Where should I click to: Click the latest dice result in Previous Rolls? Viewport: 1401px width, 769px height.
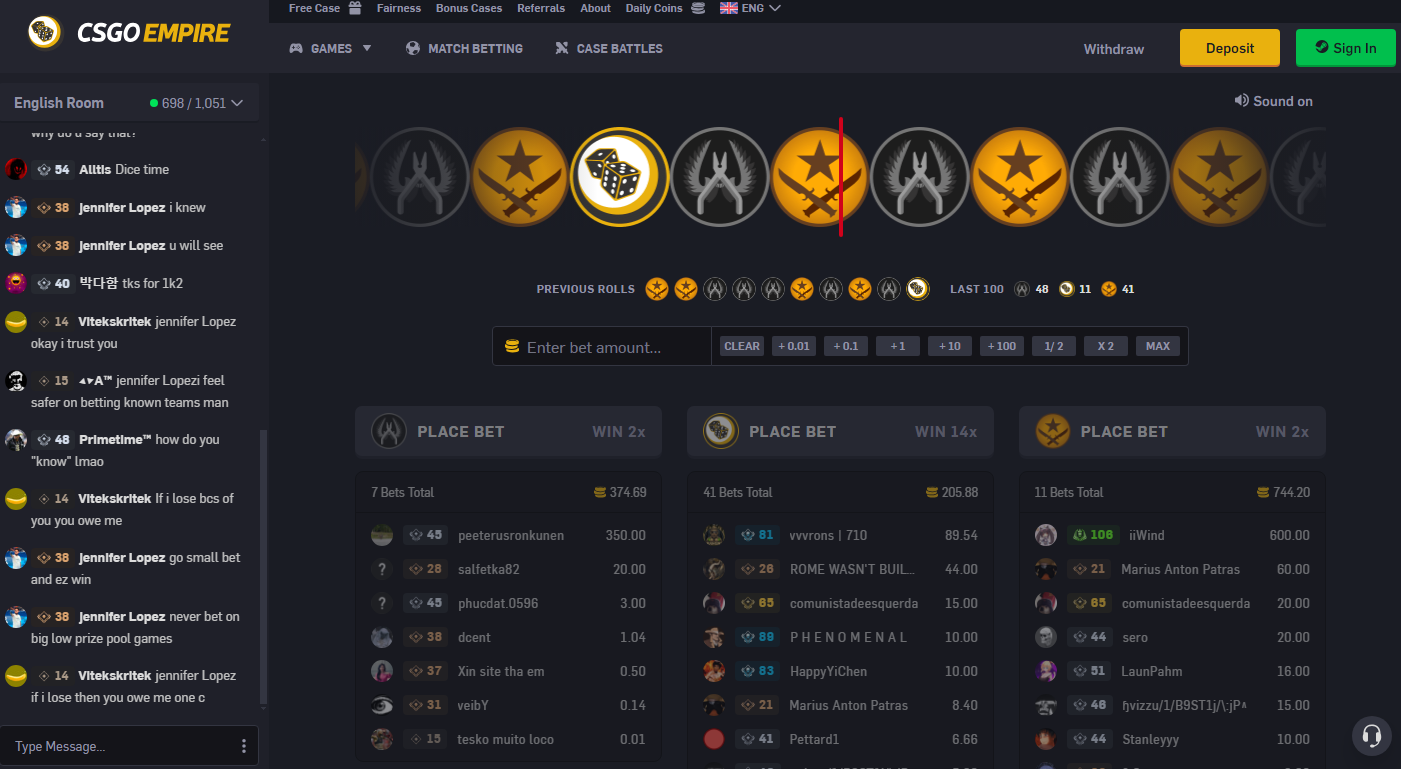(x=917, y=289)
